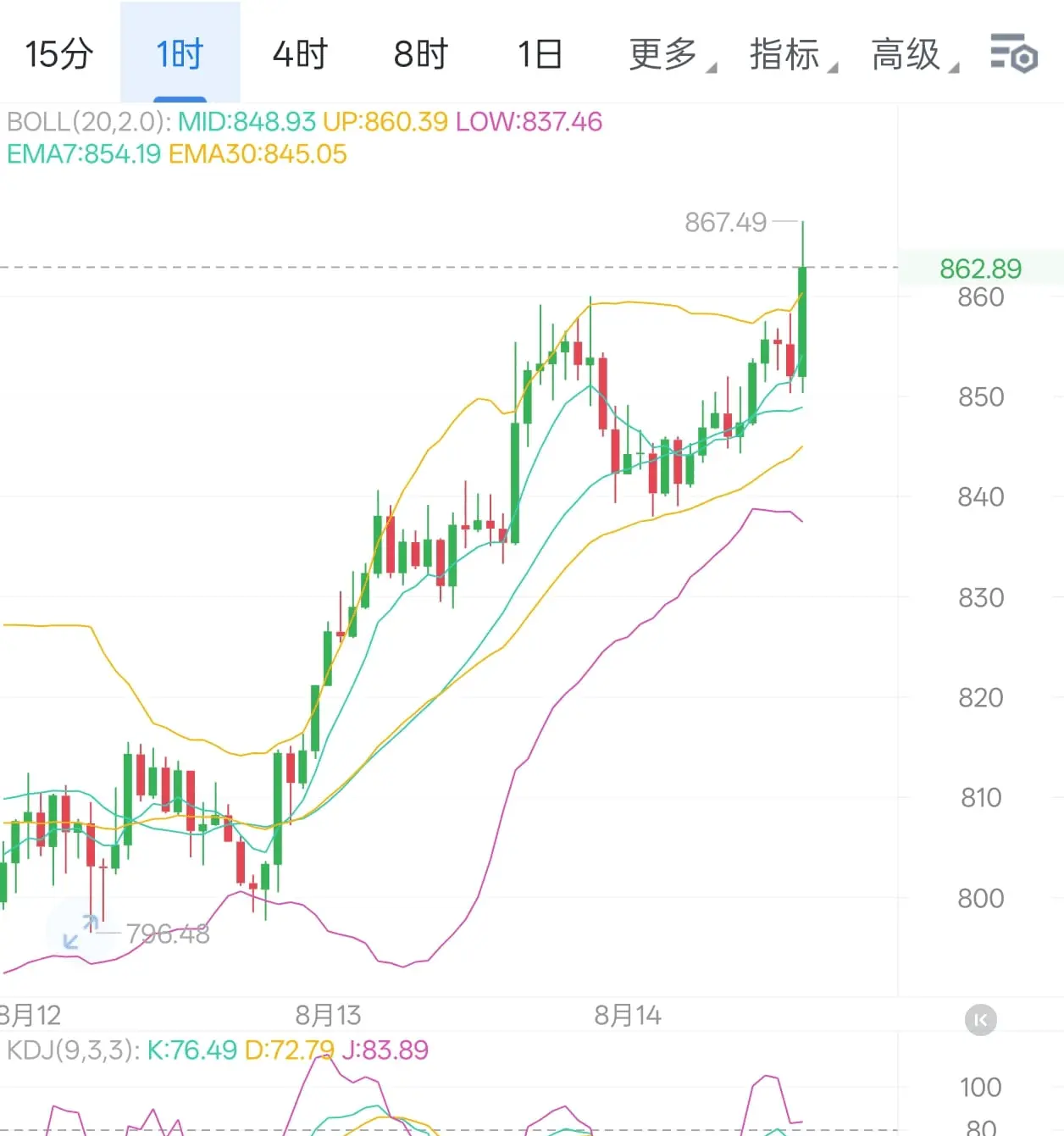Tap the high marker 867.49
Image resolution: width=1064 pixels, height=1136 pixels.
pos(725,222)
